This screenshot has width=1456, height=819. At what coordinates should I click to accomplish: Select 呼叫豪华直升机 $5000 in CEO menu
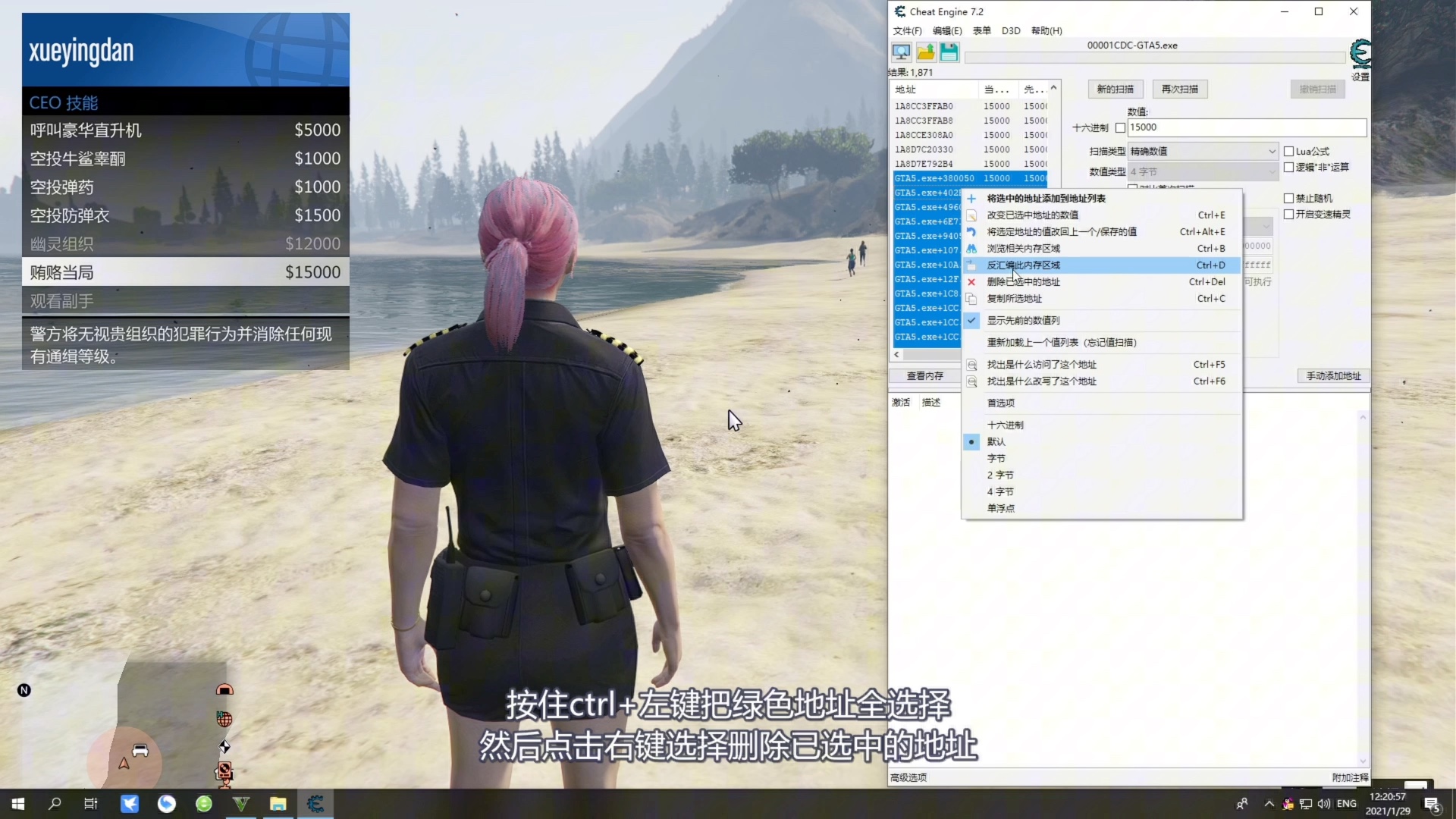point(186,130)
